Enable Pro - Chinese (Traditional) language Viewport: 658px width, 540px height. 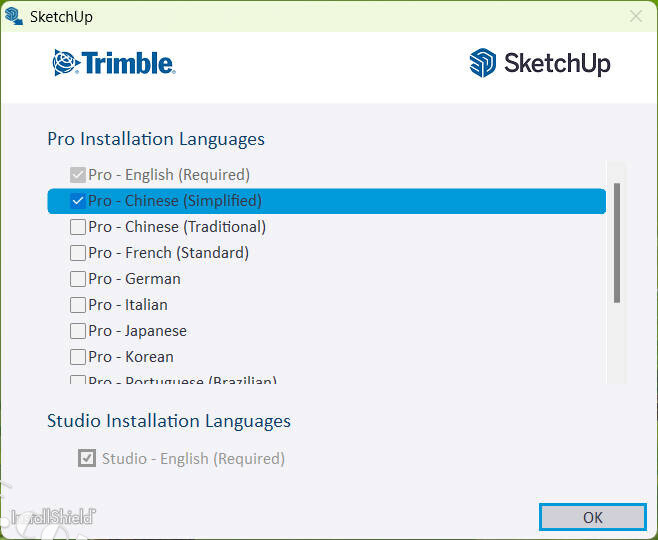pyautogui.click(x=78, y=227)
